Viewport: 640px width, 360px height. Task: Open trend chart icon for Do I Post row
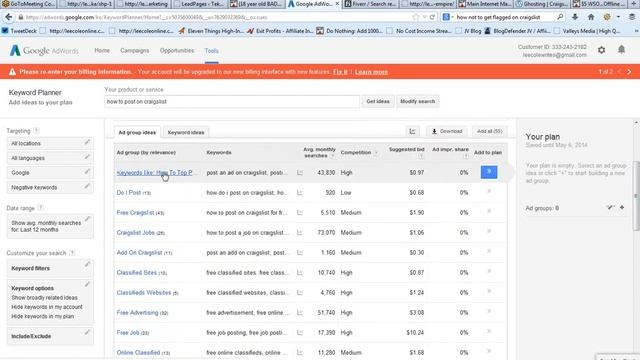(x=300, y=193)
